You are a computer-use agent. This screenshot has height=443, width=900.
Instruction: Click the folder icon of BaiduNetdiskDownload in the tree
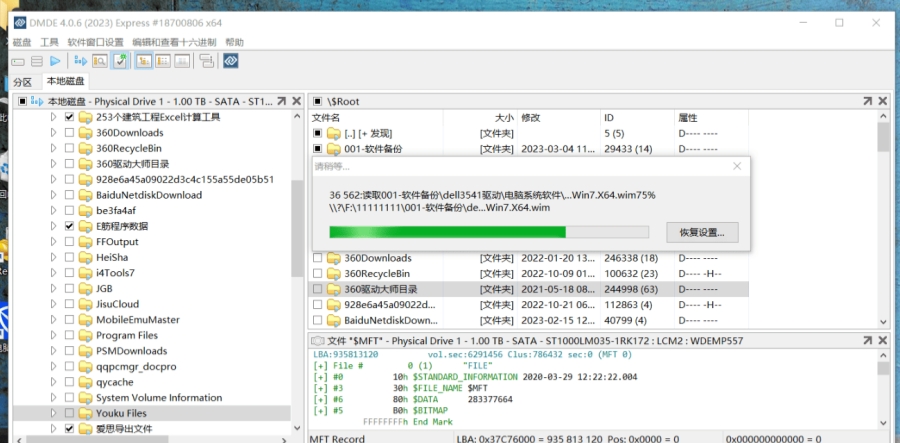pyautogui.click(x=86, y=195)
